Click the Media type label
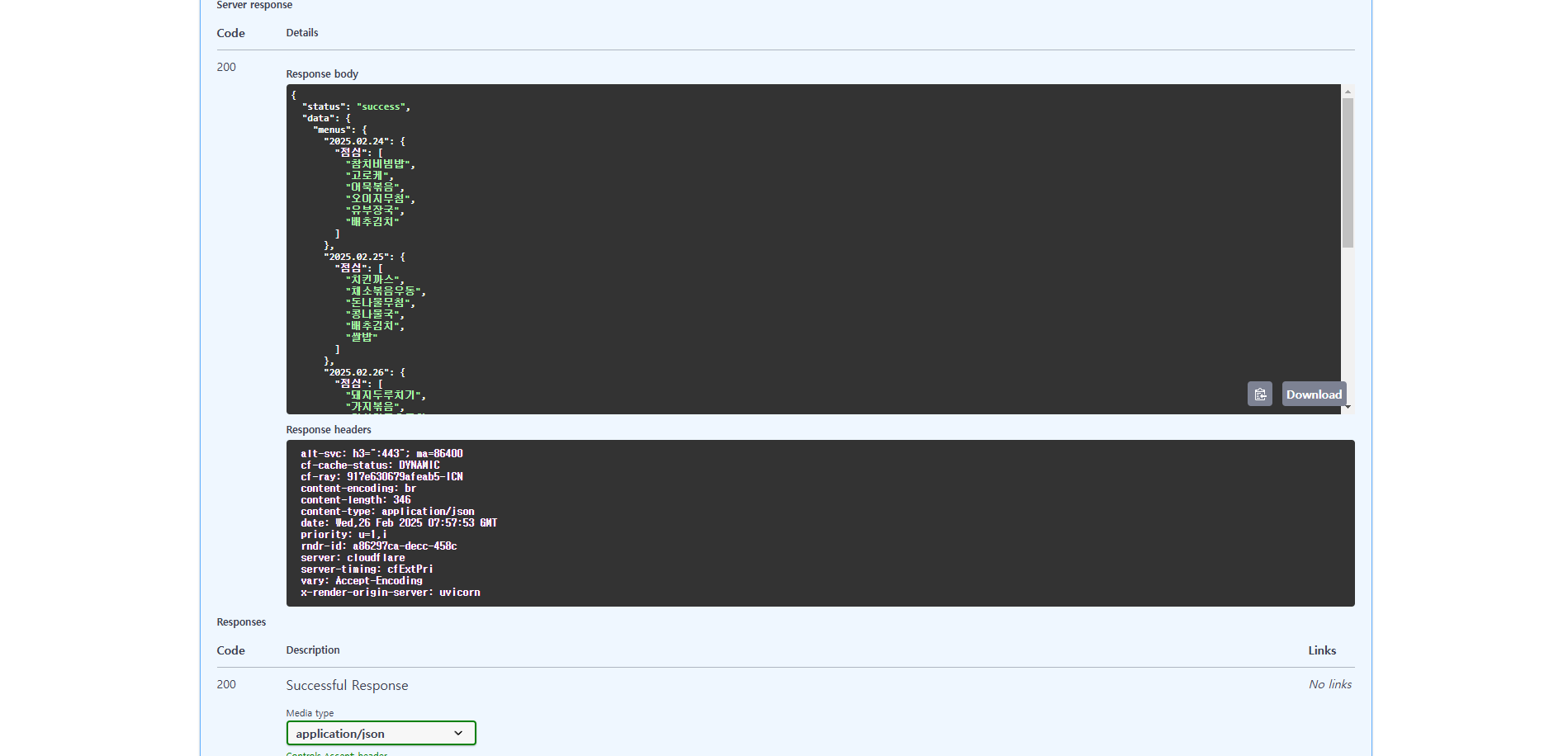1568x756 pixels. coord(310,713)
